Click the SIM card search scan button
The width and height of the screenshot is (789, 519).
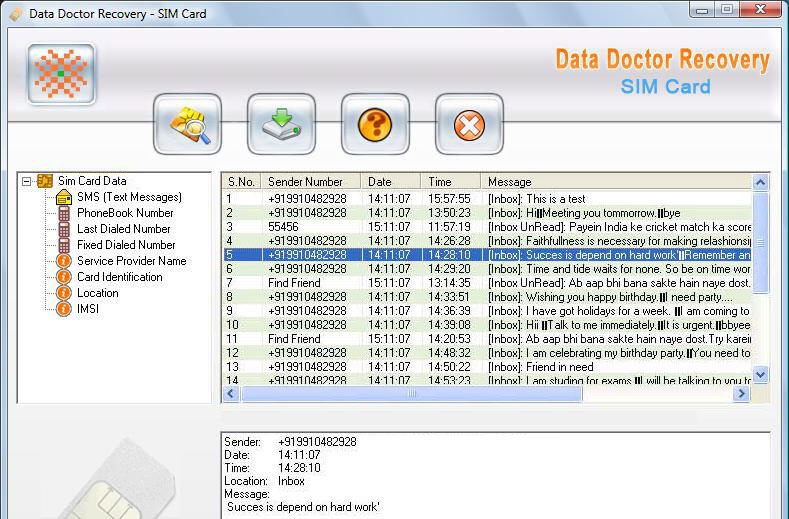point(188,124)
